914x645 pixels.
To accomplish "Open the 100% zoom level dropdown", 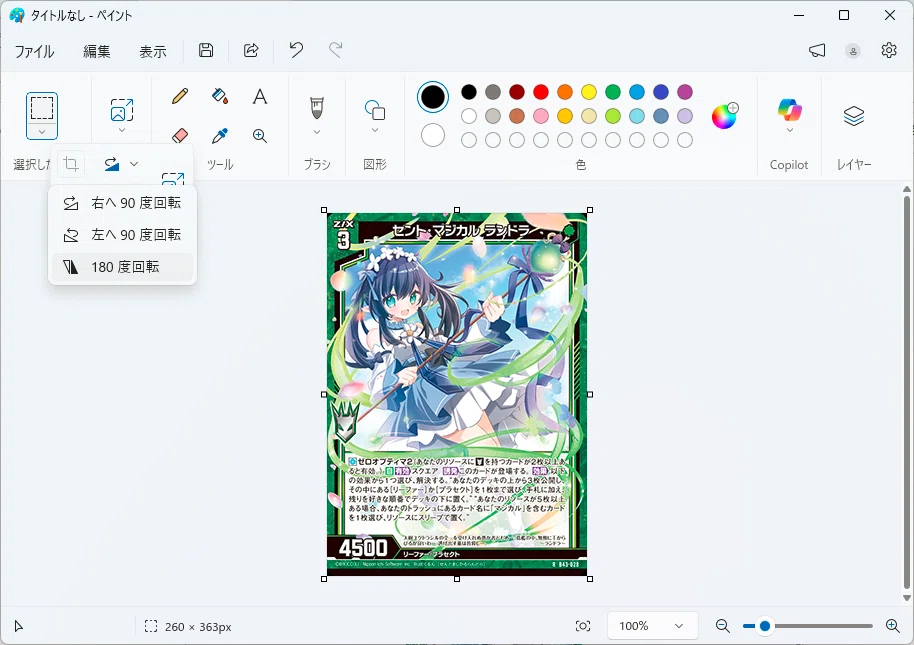I will click(652, 626).
